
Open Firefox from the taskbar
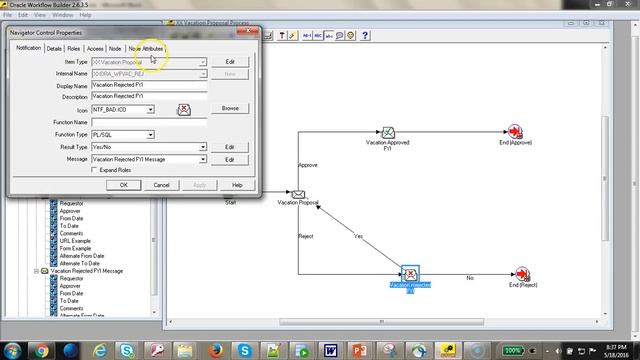216,351
